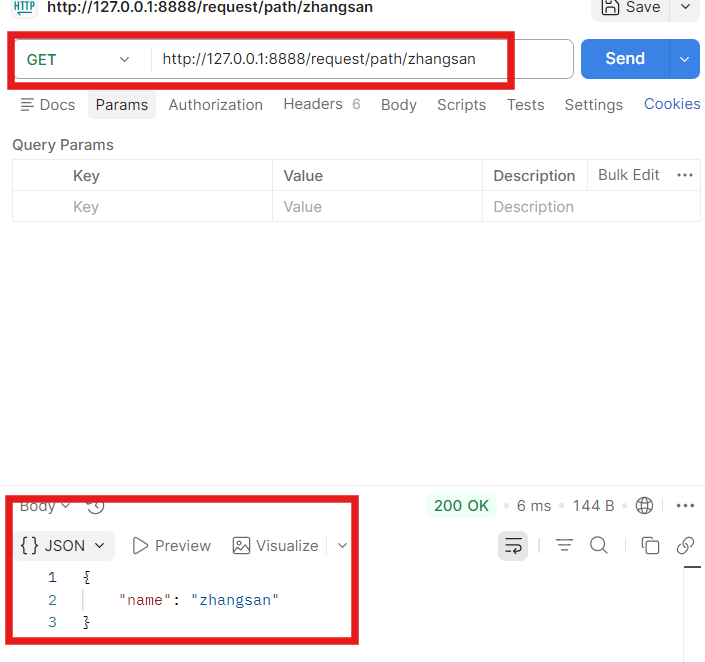The height and width of the screenshot is (662, 705).
Task: Click the globe network info icon
Action: [644, 505]
